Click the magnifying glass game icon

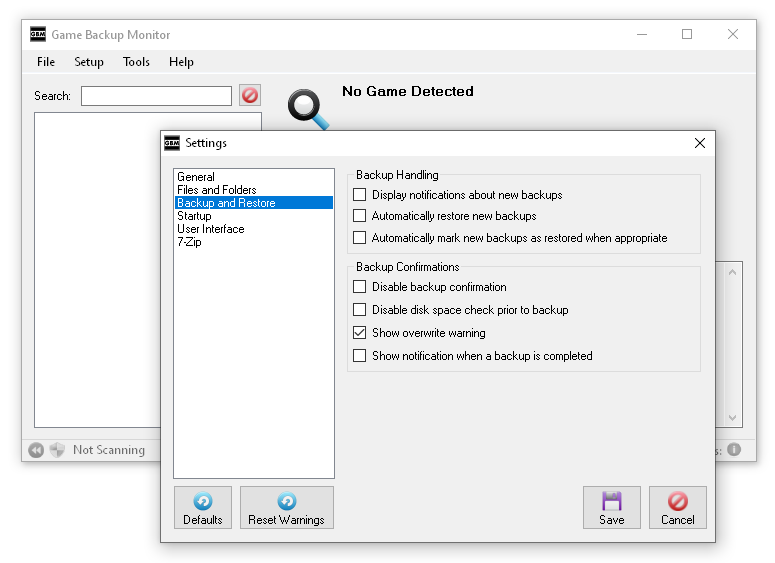[308, 109]
